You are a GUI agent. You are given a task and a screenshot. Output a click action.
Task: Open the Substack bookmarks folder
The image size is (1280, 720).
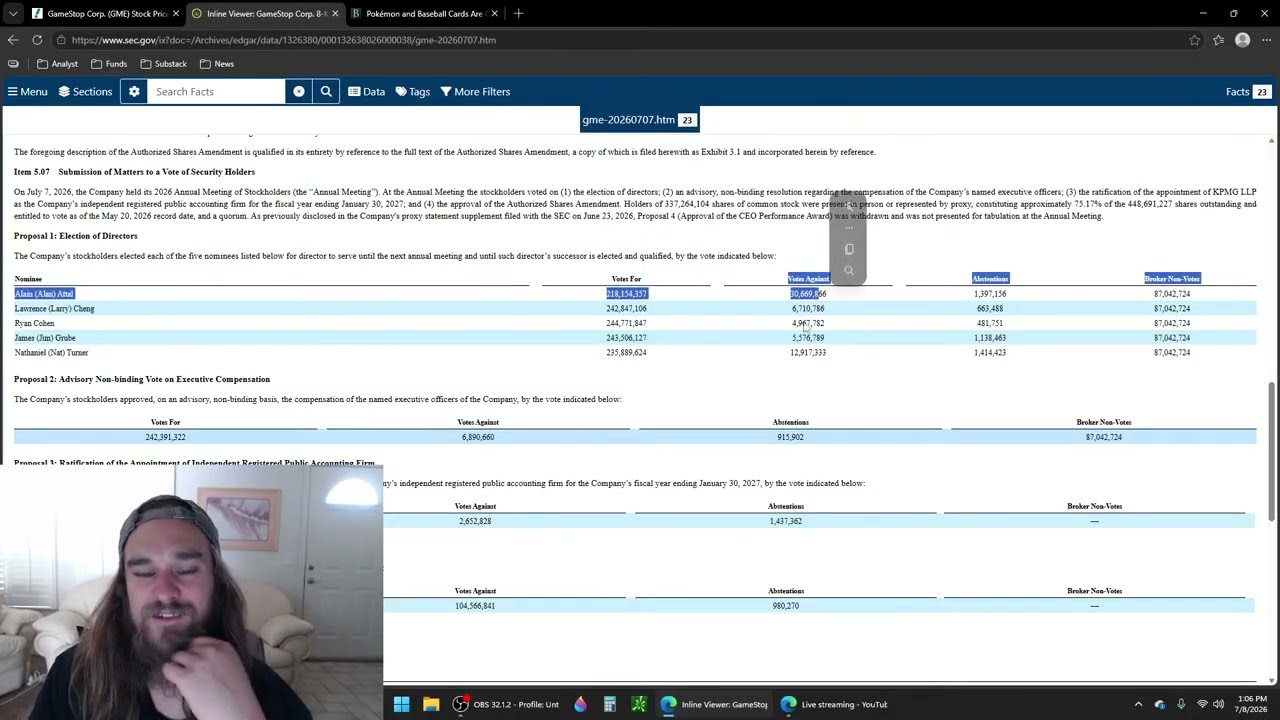tap(164, 64)
